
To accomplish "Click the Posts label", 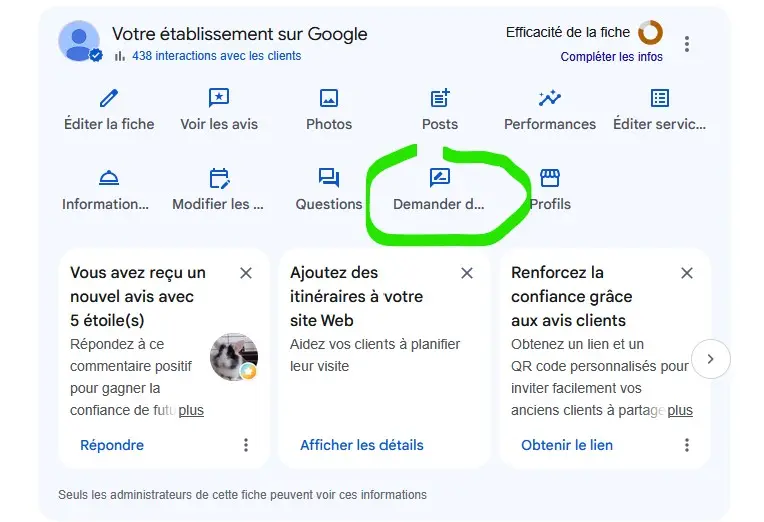I will tap(440, 124).
